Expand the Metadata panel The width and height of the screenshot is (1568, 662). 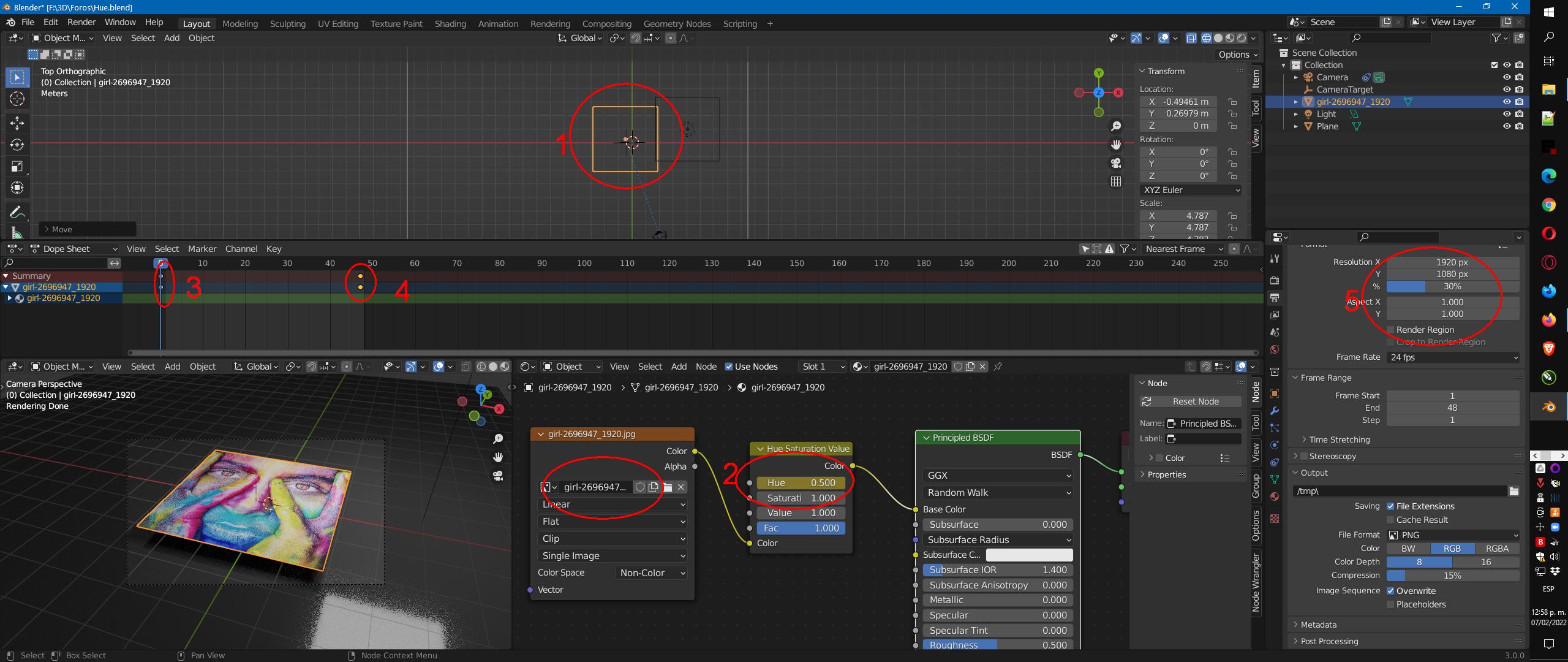coord(1318,625)
